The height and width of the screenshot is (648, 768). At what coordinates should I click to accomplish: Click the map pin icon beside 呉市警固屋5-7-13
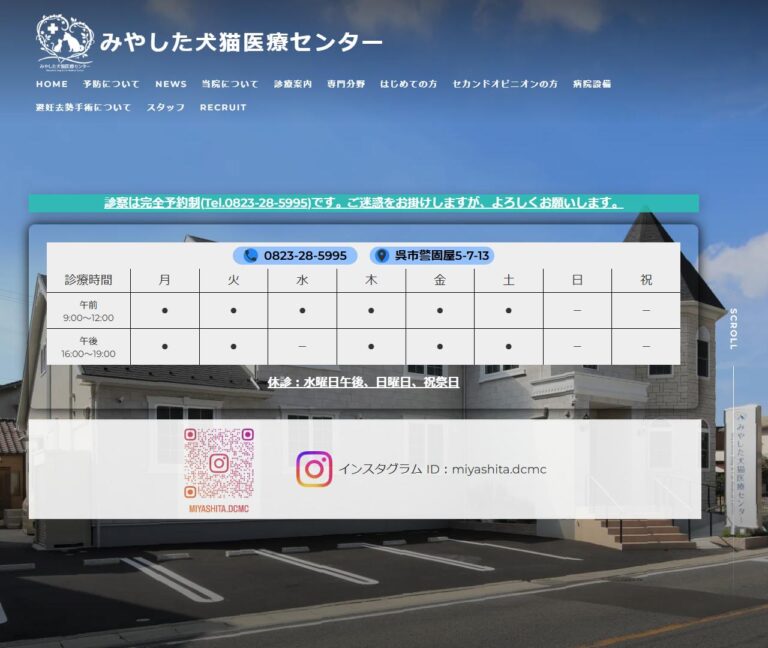pos(381,255)
